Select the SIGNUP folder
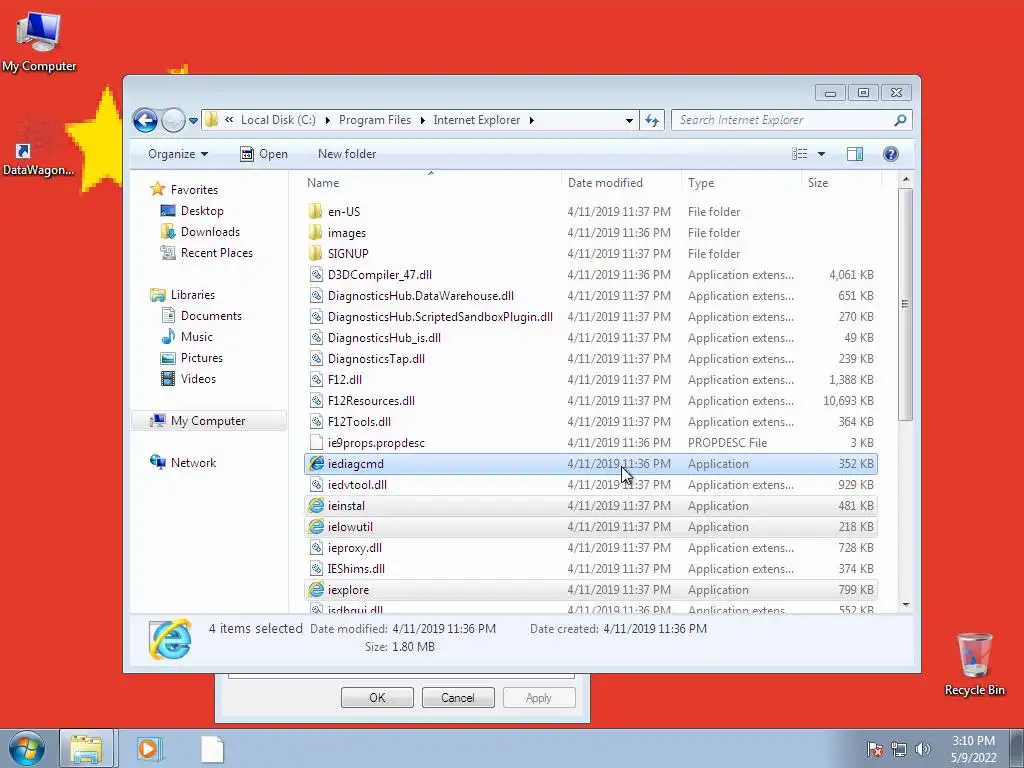The height and width of the screenshot is (768, 1024). coord(590,253)
